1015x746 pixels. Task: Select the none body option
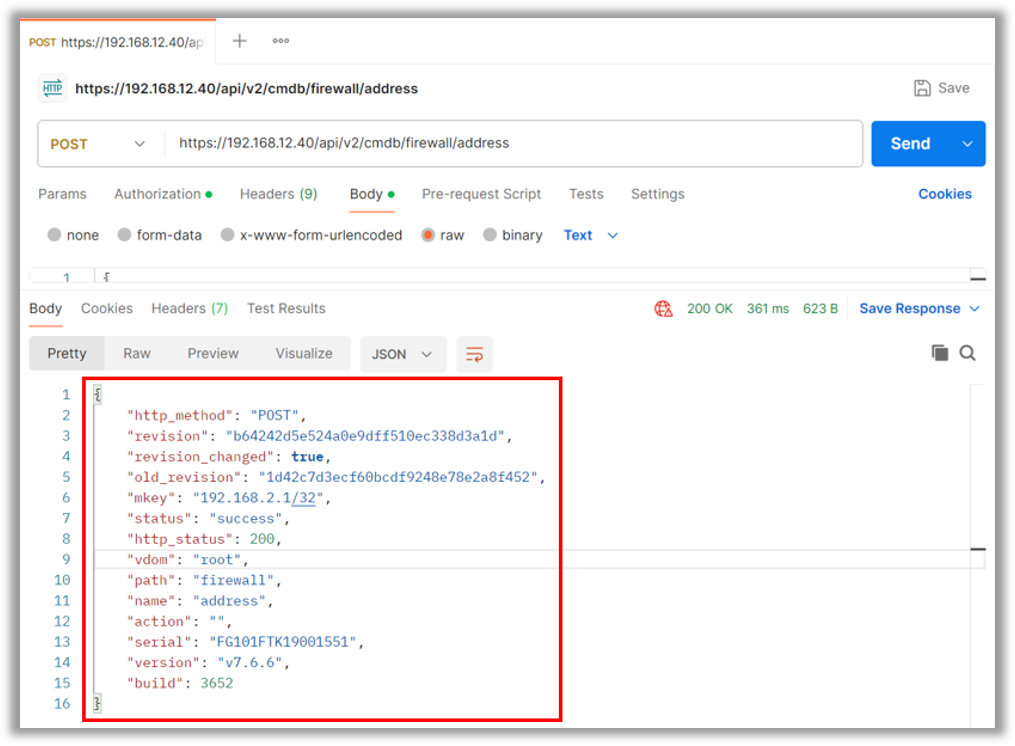click(x=54, y=235)
